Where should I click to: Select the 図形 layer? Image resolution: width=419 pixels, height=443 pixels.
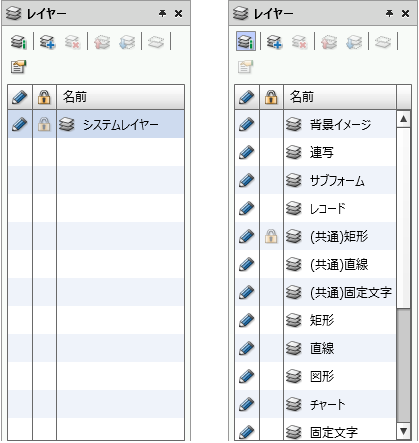[x=322, y=377]
